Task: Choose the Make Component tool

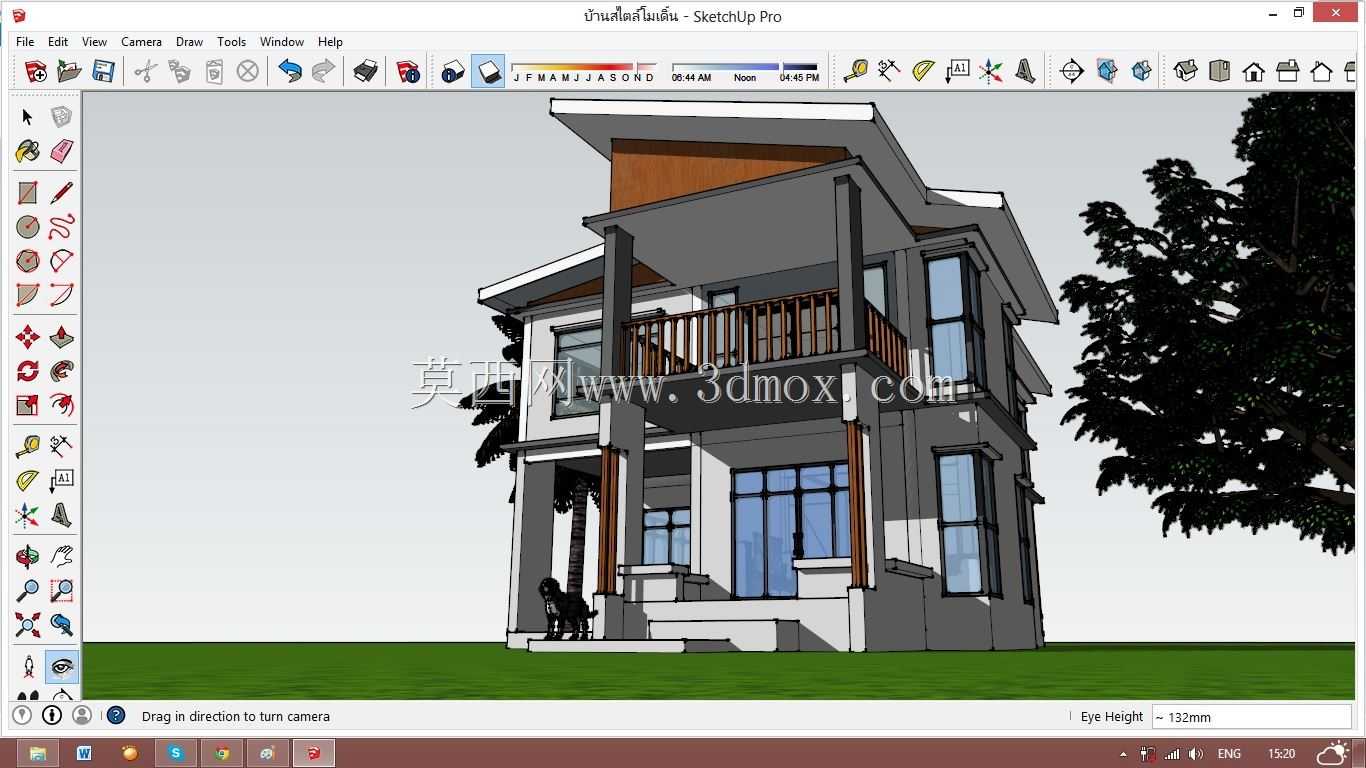Action: pyautogui.click(x=62, y=117)
